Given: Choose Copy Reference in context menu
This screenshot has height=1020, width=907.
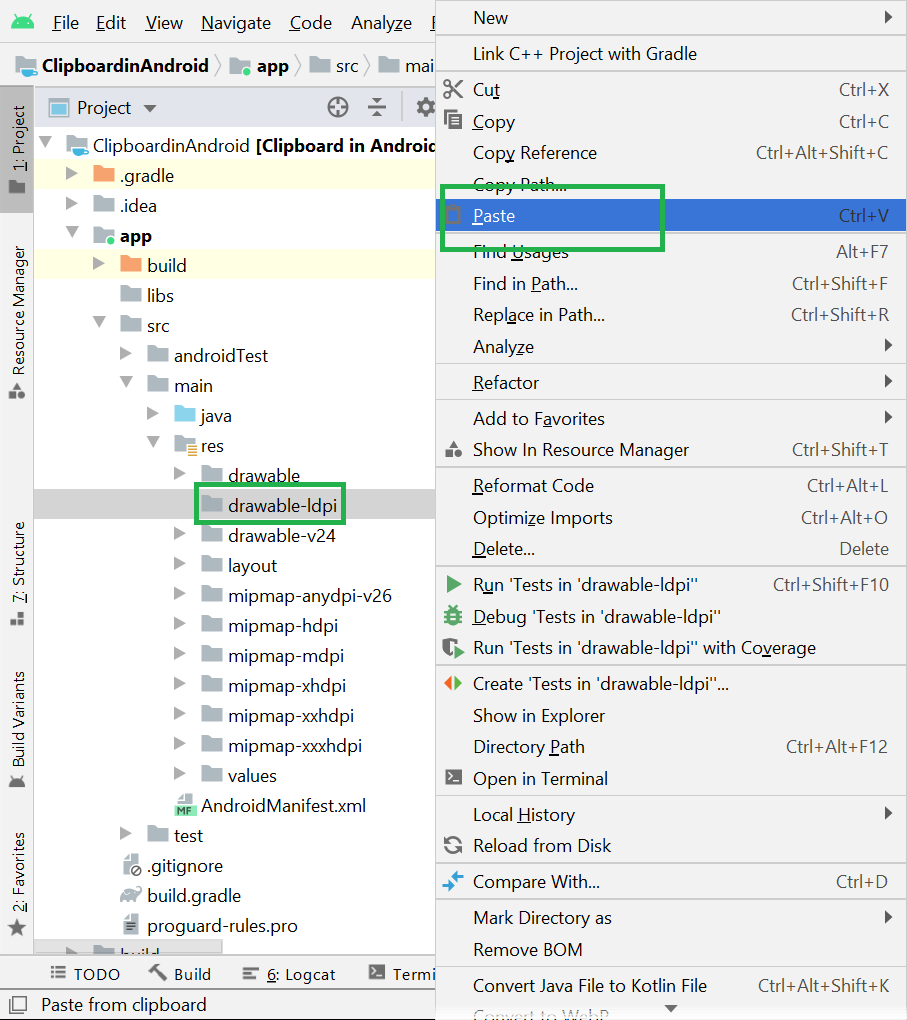Looking at the screenshot, I should coord(671,153).
